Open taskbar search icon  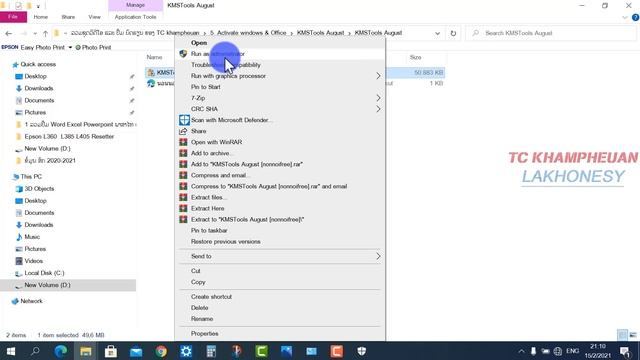[36, 351]
